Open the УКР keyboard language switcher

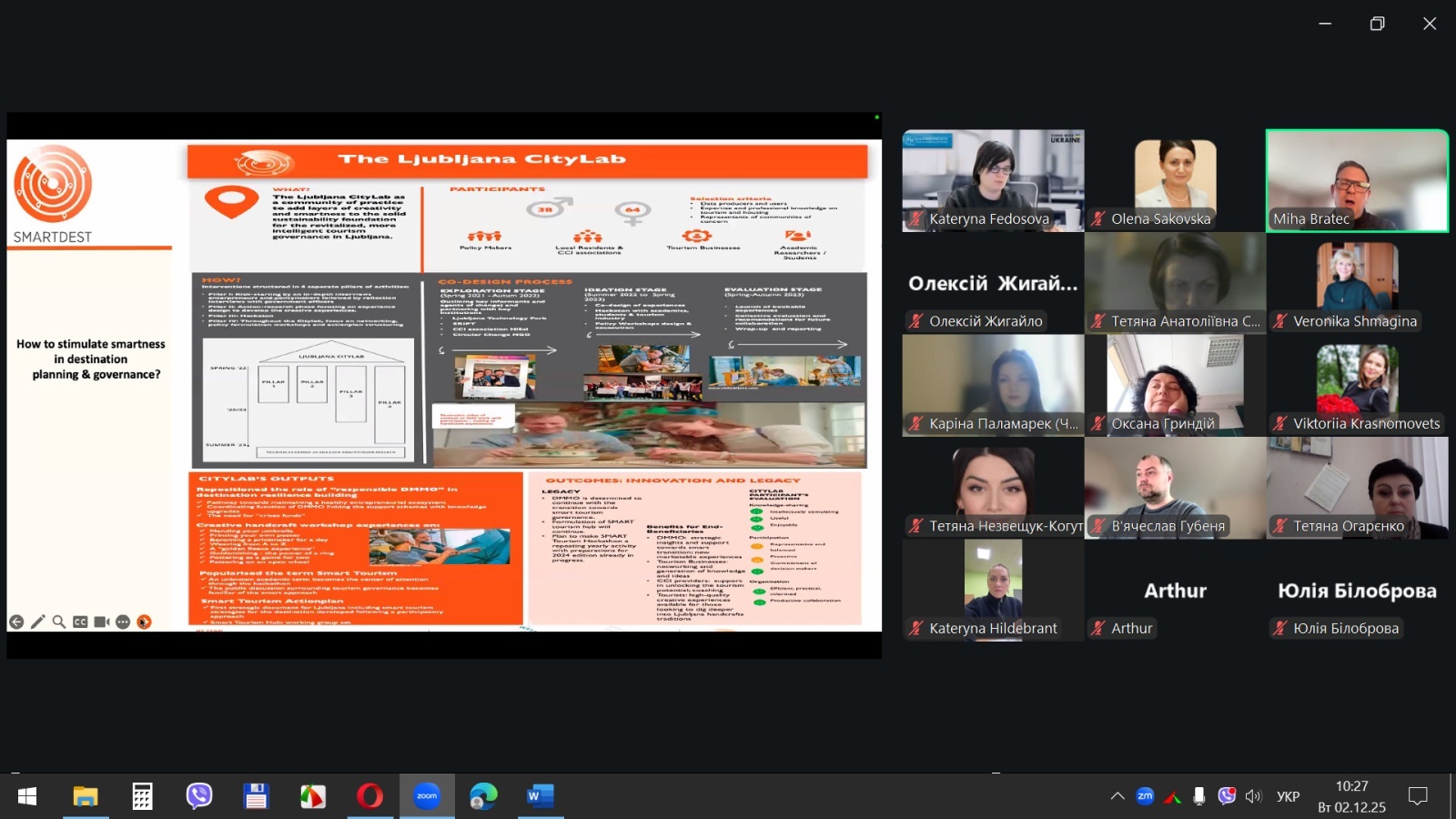[x=1288, y=796]
